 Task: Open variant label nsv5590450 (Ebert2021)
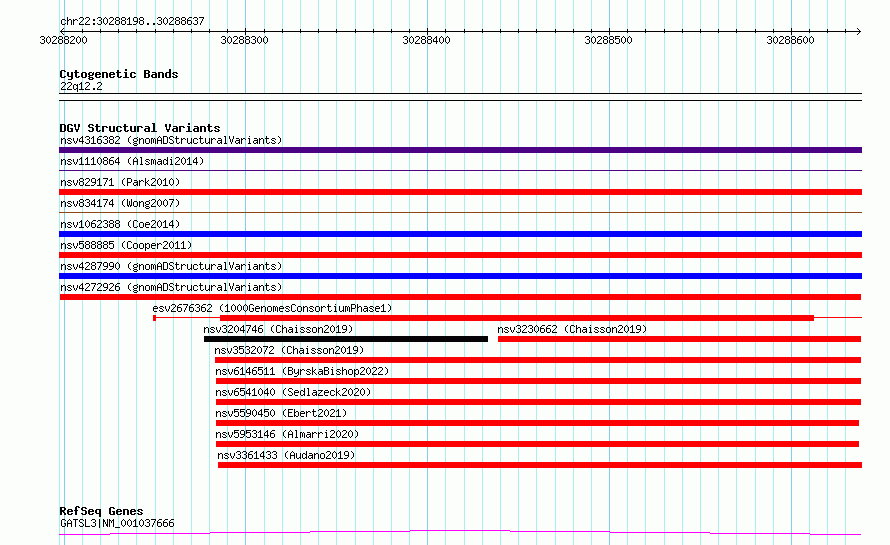click(281, 413)
